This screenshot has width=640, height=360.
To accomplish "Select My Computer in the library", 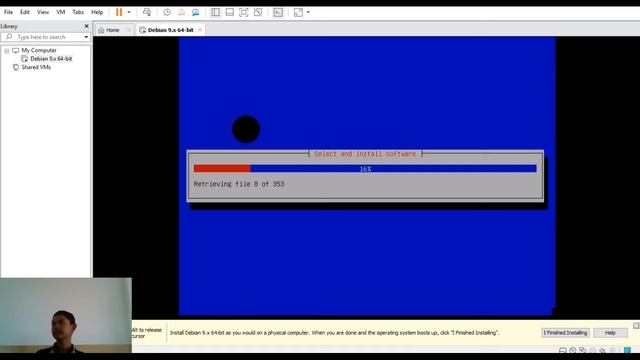I will point(39,50).
